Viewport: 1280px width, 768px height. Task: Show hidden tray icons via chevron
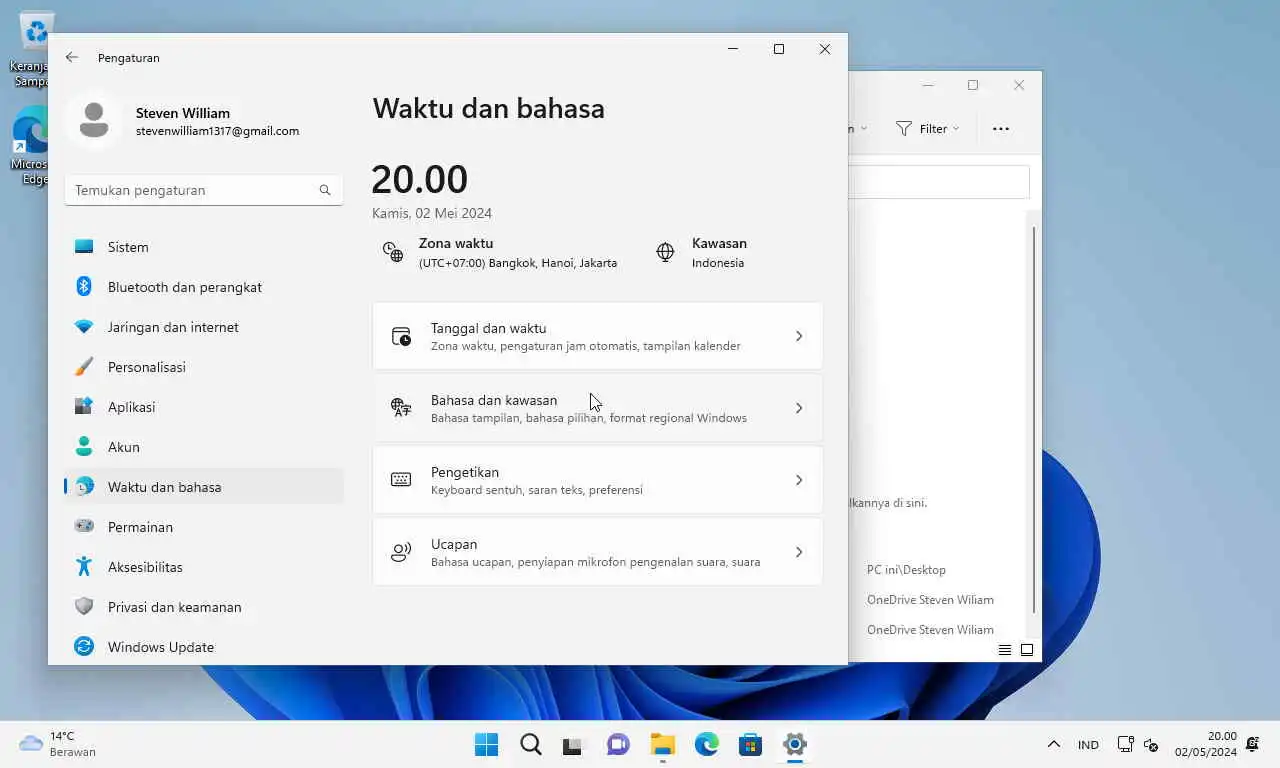tap(1053, 744)
